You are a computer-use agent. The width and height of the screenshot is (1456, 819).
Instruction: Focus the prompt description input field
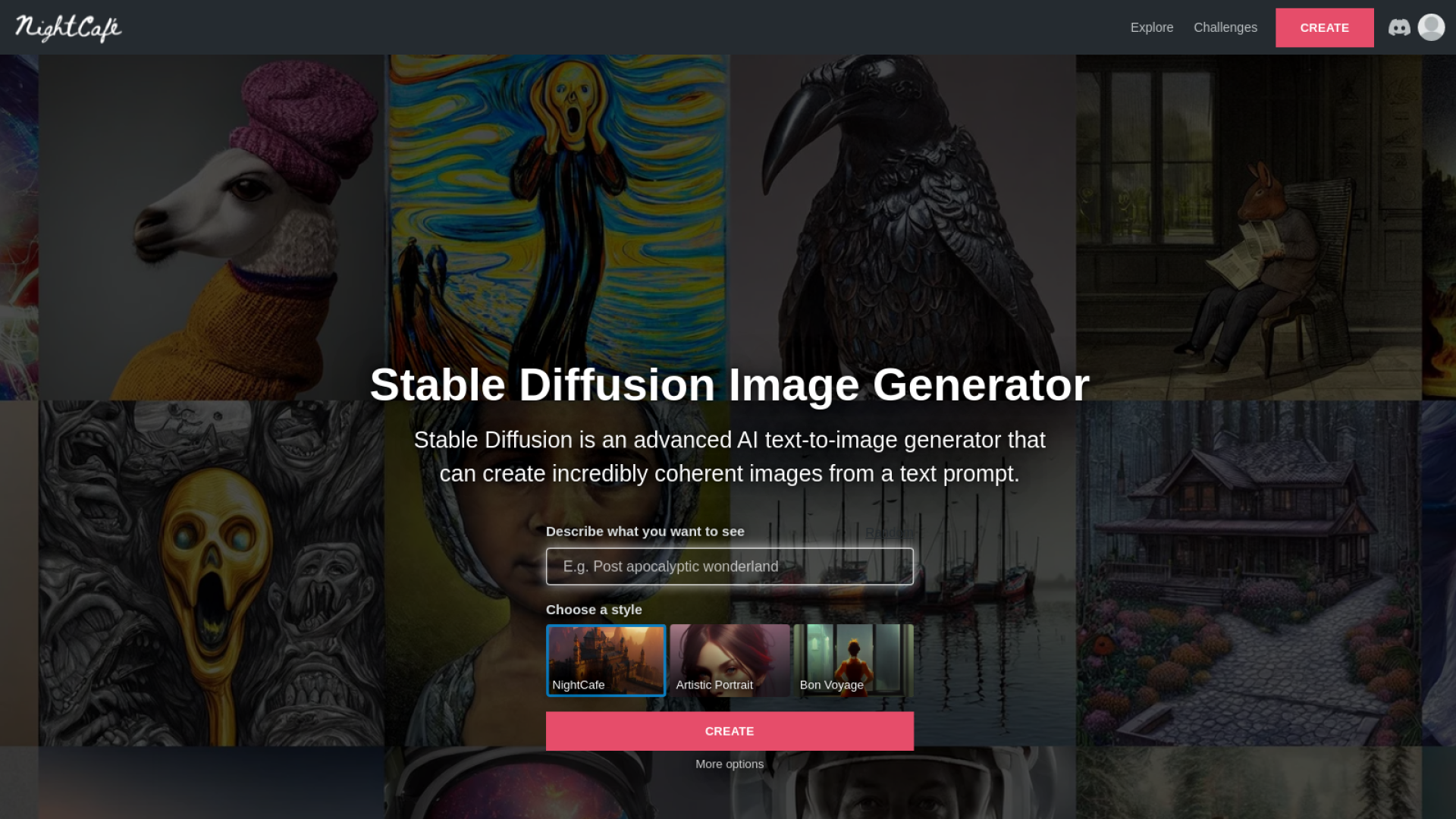click(730, 566)
